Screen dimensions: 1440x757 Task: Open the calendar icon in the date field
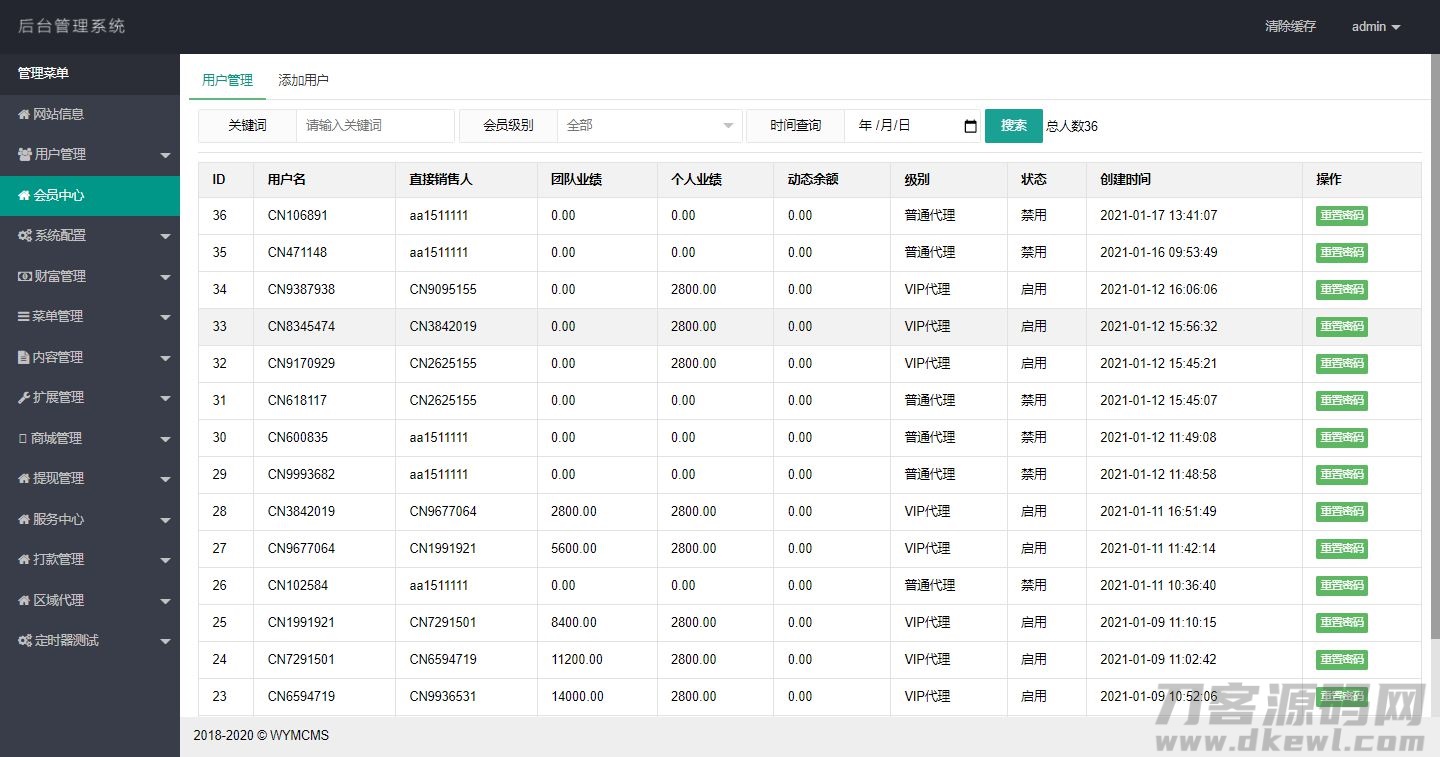coord(968,126)
